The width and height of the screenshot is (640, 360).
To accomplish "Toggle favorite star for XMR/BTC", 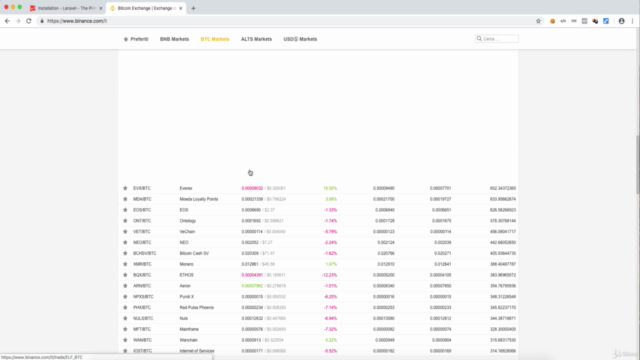I will tap(125, 264).
